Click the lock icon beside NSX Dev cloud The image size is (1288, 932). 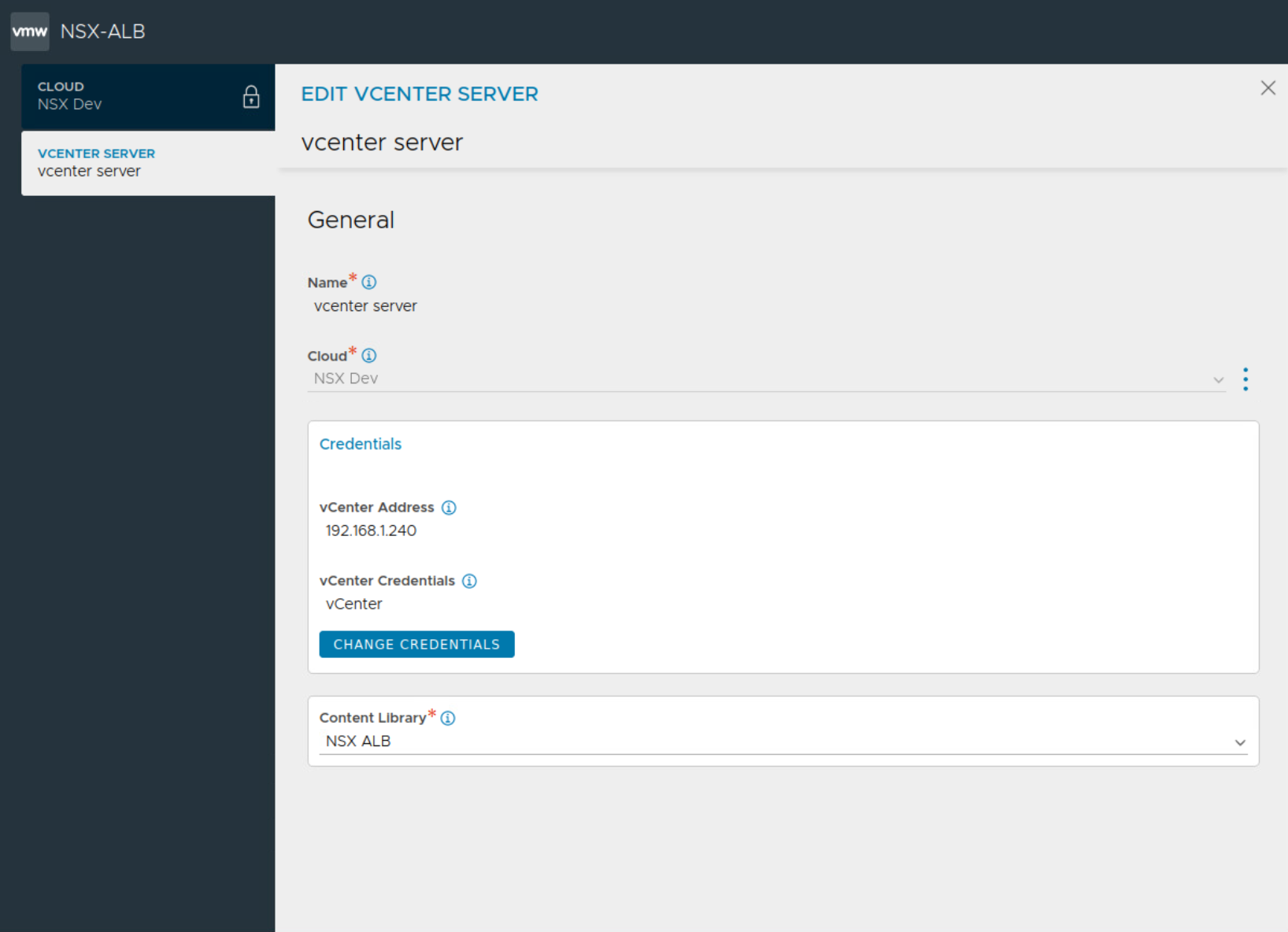pos(251,97)
